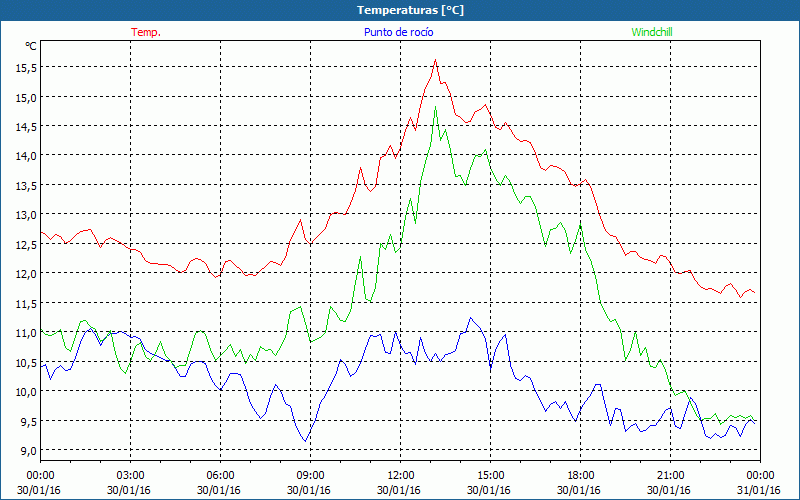This screenshot has width=800, height=500.
Task: Click the 21:00 time axis label
Action: pyautogui.click(x=670, y=476)
